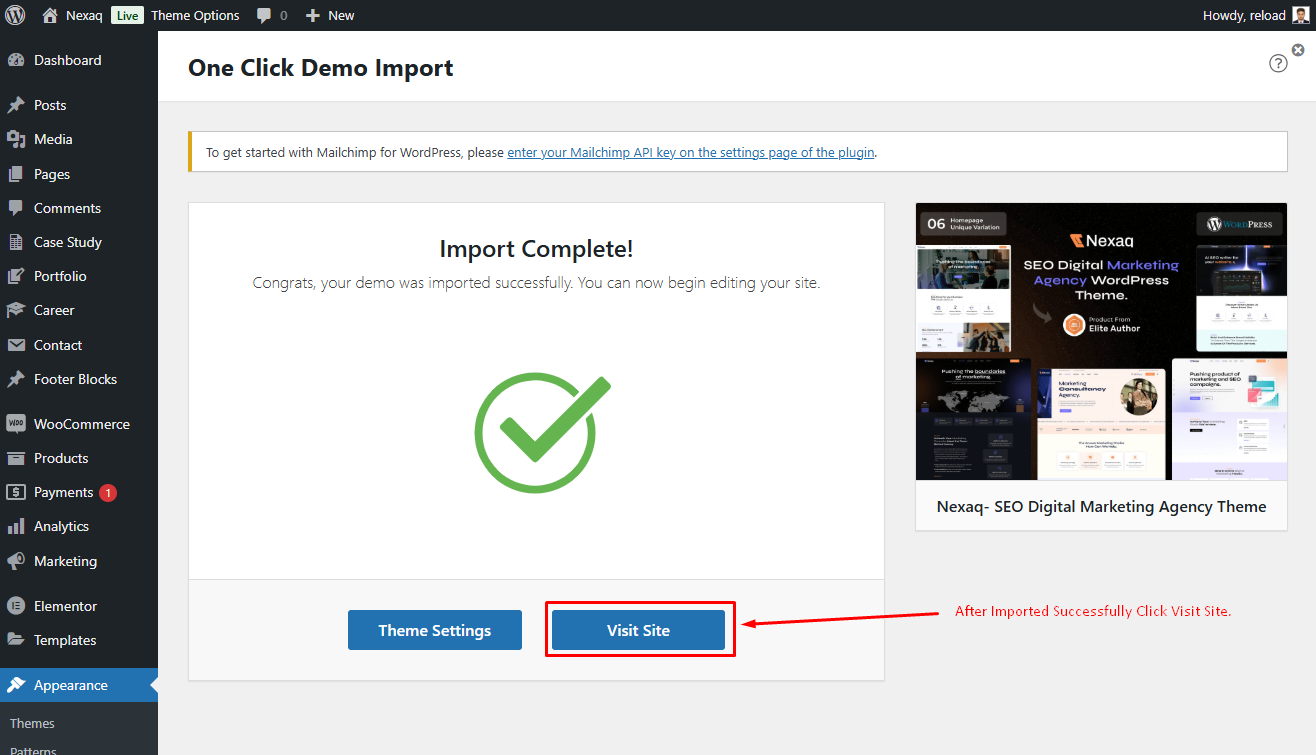The width and height of the screenshot is (1316, 755).
Task: Open the comments bubble icon in admin bar
Action: tap(264, 16)
